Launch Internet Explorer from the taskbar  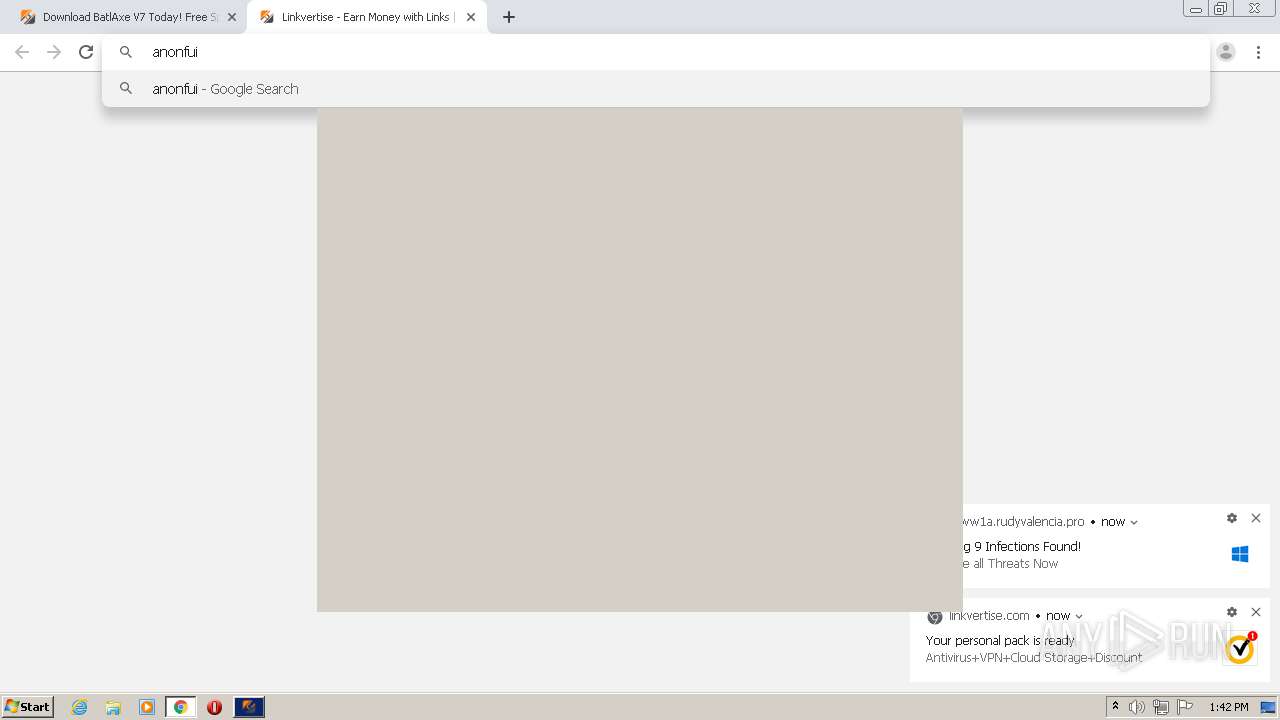[80, 707]
